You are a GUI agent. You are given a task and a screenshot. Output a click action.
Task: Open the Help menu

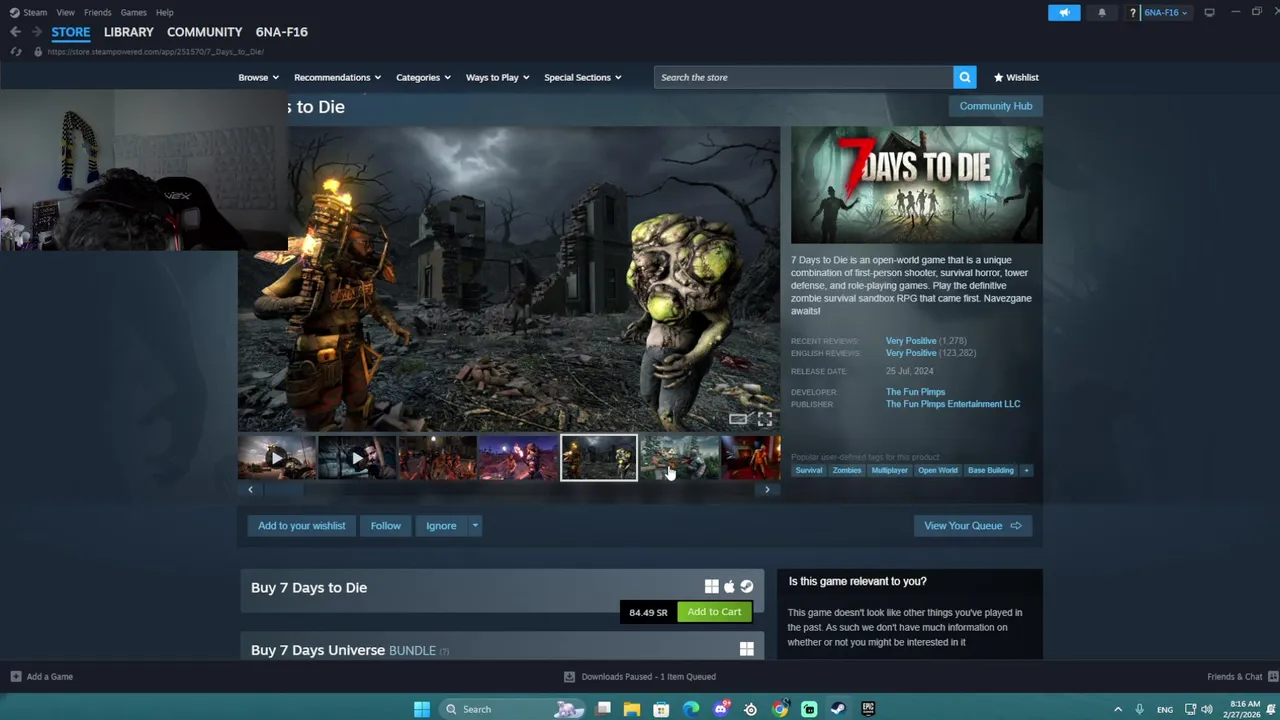point(165,12)
